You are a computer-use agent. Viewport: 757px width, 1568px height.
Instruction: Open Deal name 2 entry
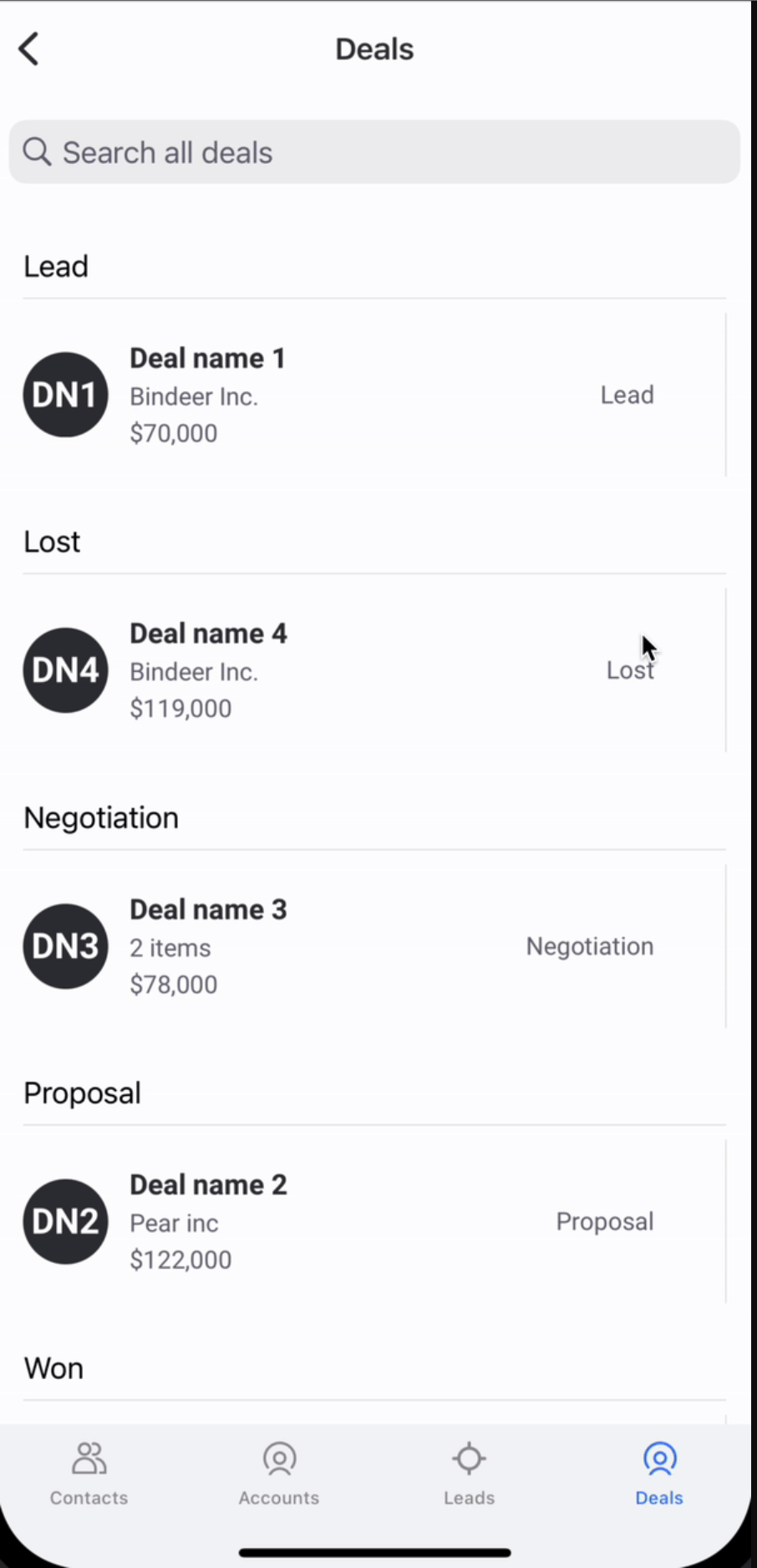208,1185
